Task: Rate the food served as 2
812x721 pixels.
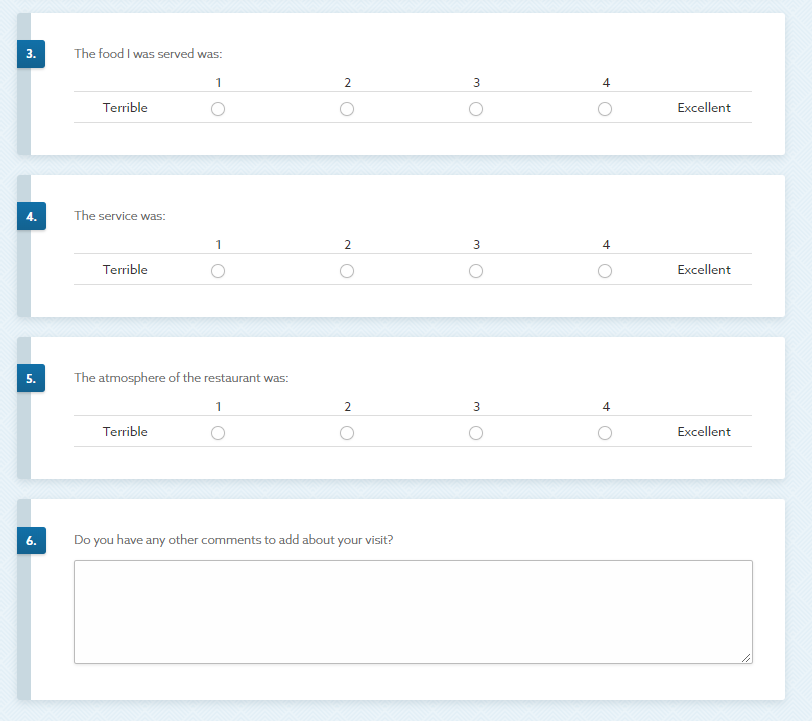Action: (x=347, y=109)
